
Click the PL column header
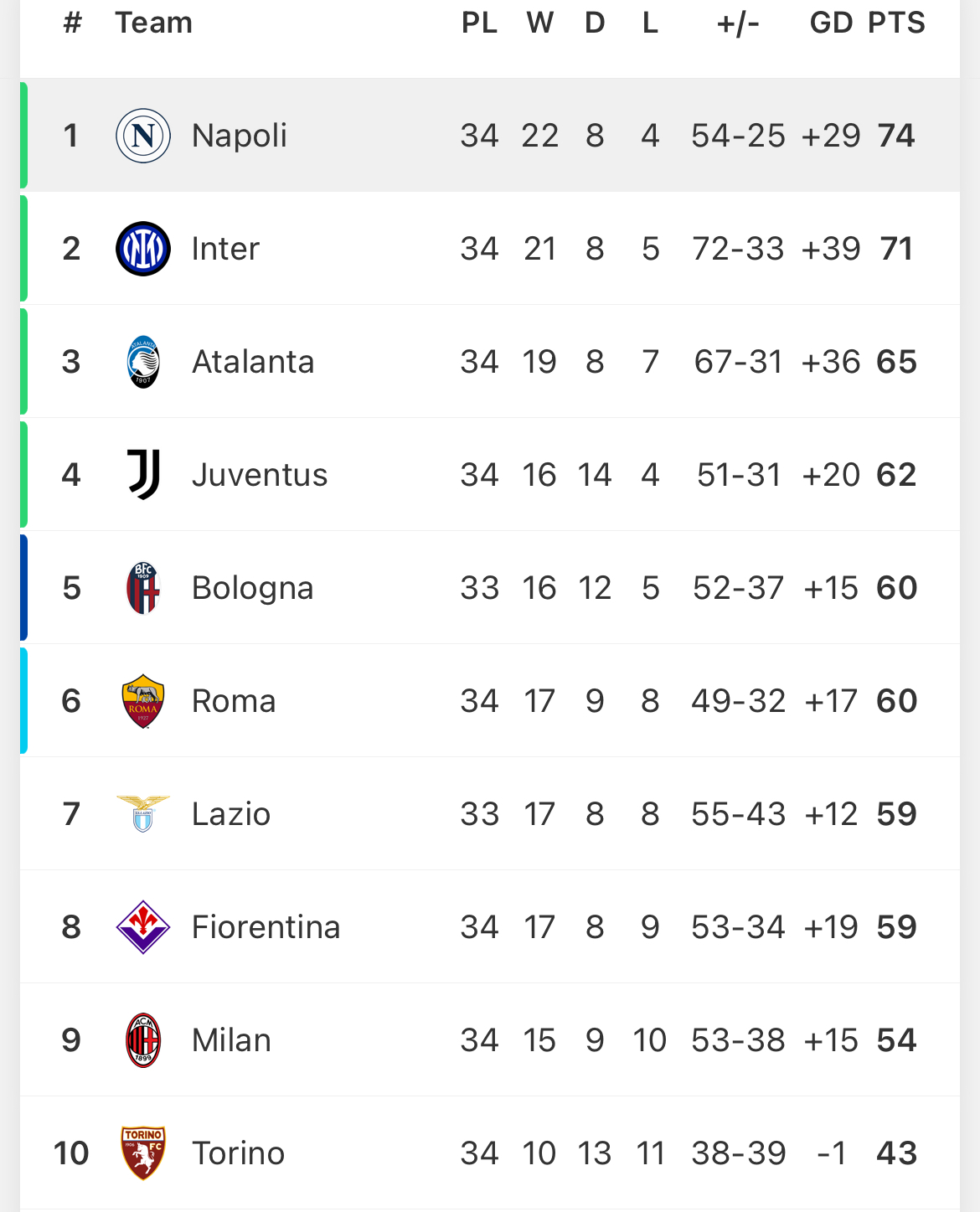click(x=479, y=23)
